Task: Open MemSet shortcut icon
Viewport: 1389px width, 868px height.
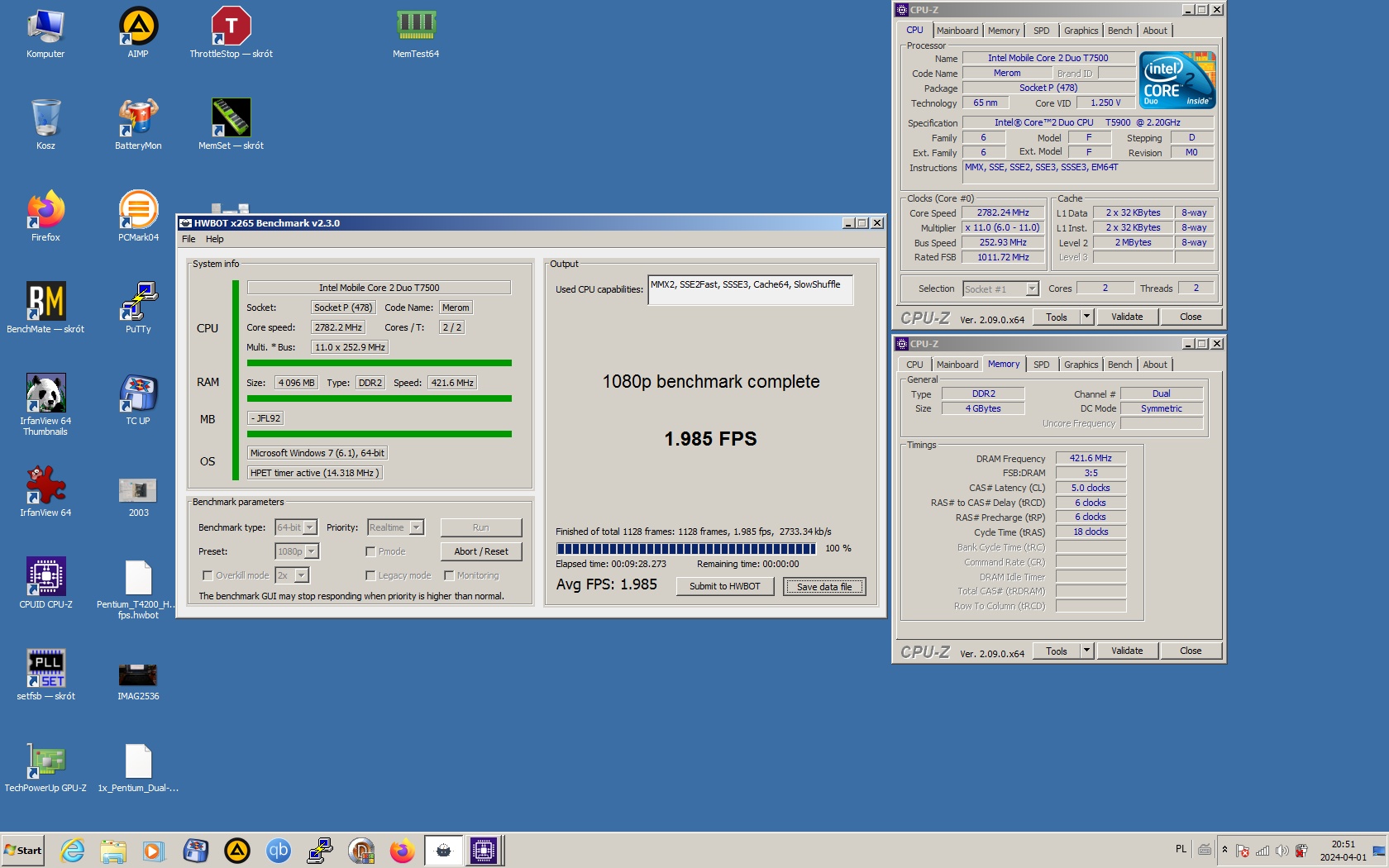Action: point(231,125)
